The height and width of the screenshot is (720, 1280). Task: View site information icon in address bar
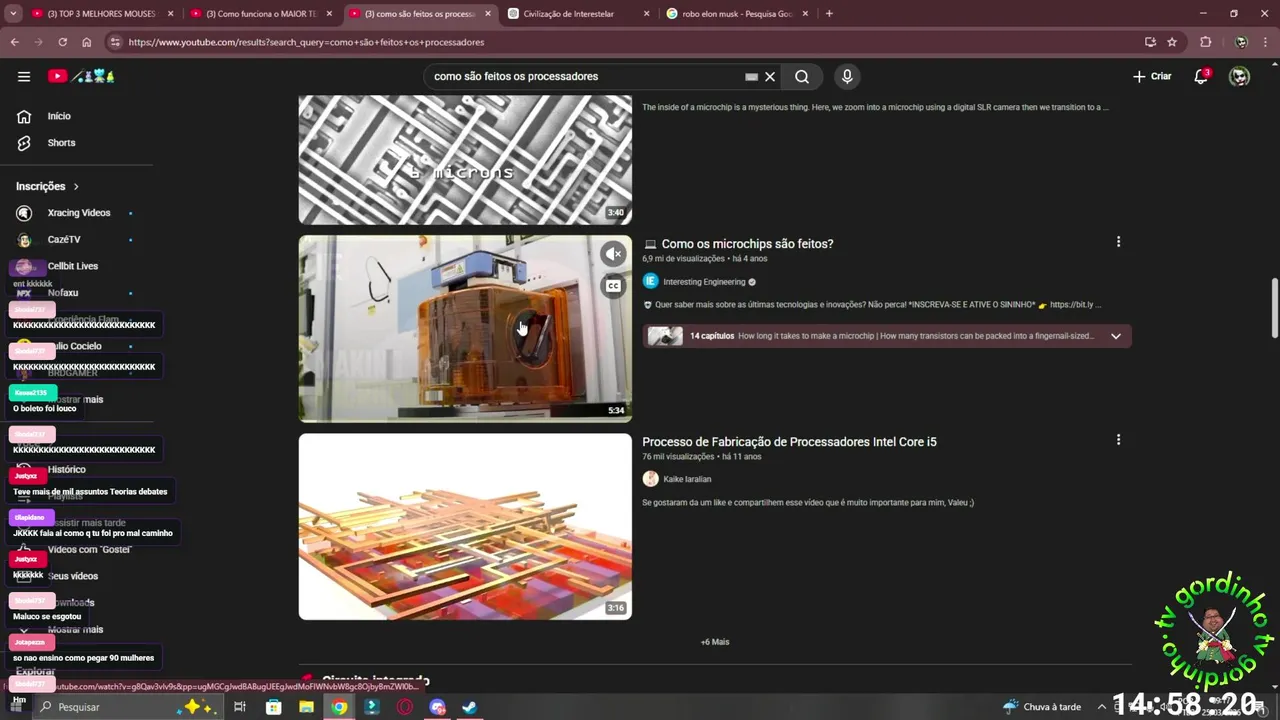pyautogui.click(x=115, y=42)
